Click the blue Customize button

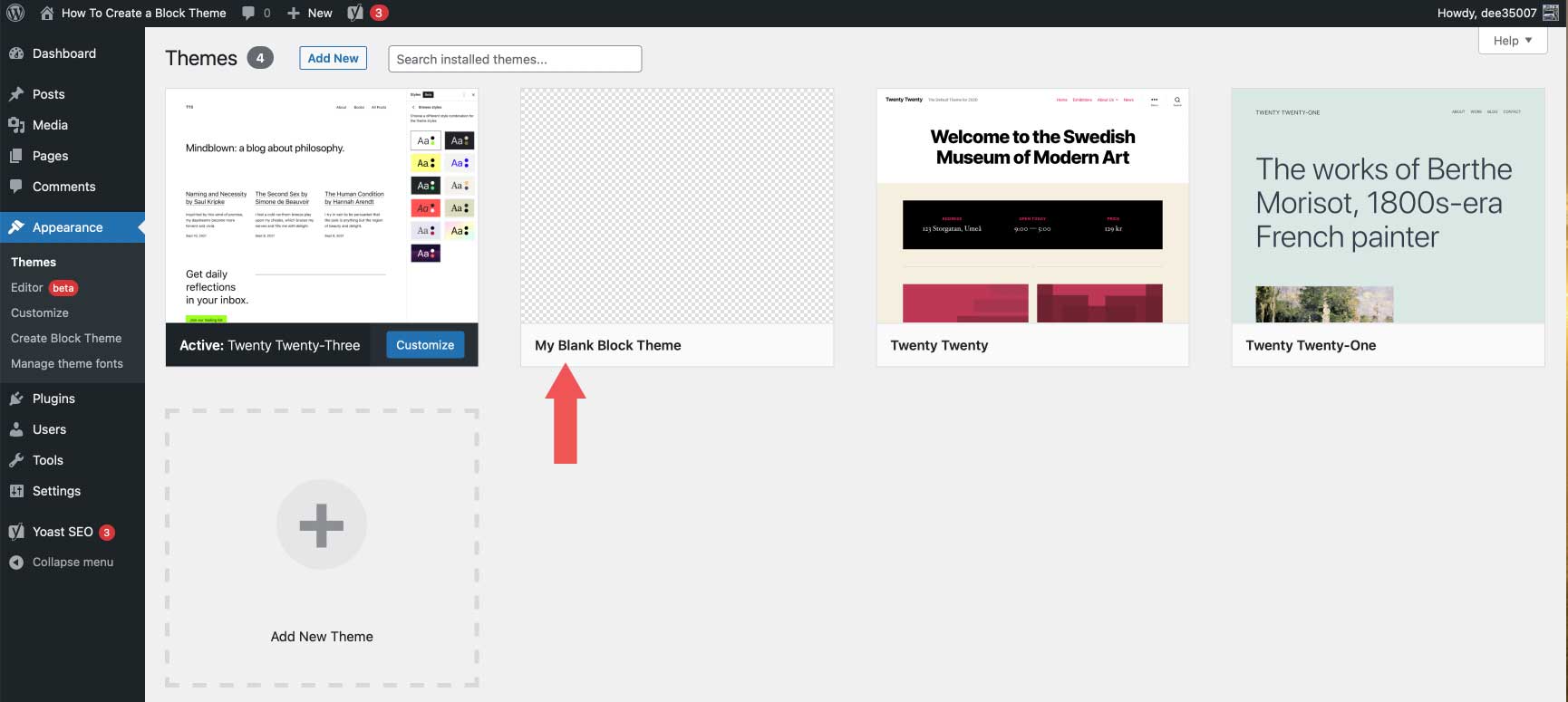tap(425, 345)
